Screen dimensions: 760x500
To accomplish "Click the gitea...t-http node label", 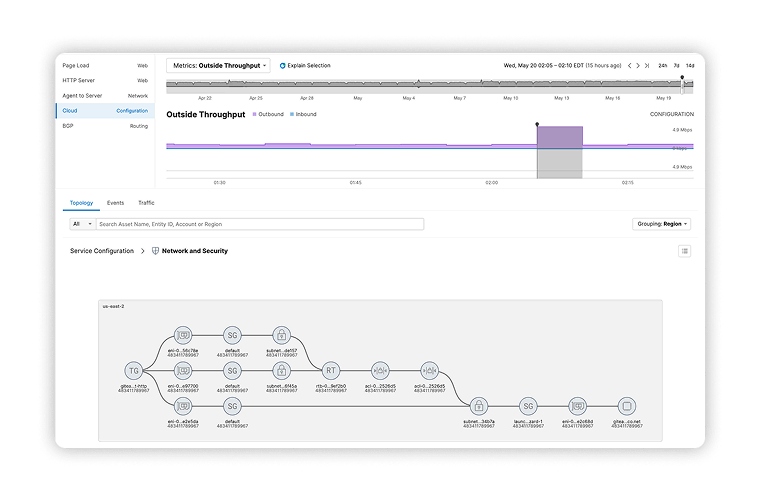I will pyautogui.click(x=133, y=386).
